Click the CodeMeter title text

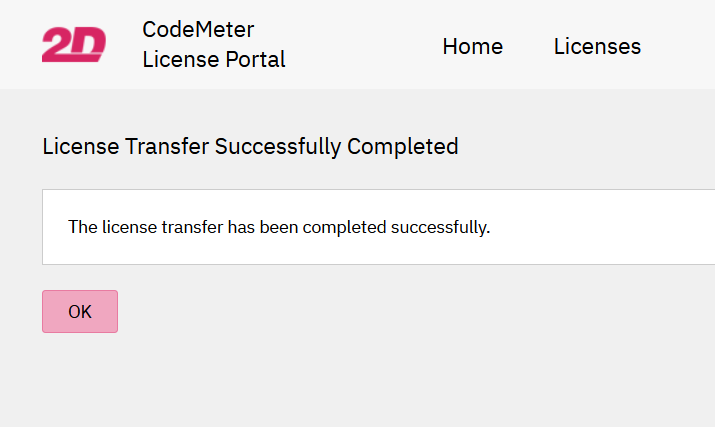[x=198, y=29]
